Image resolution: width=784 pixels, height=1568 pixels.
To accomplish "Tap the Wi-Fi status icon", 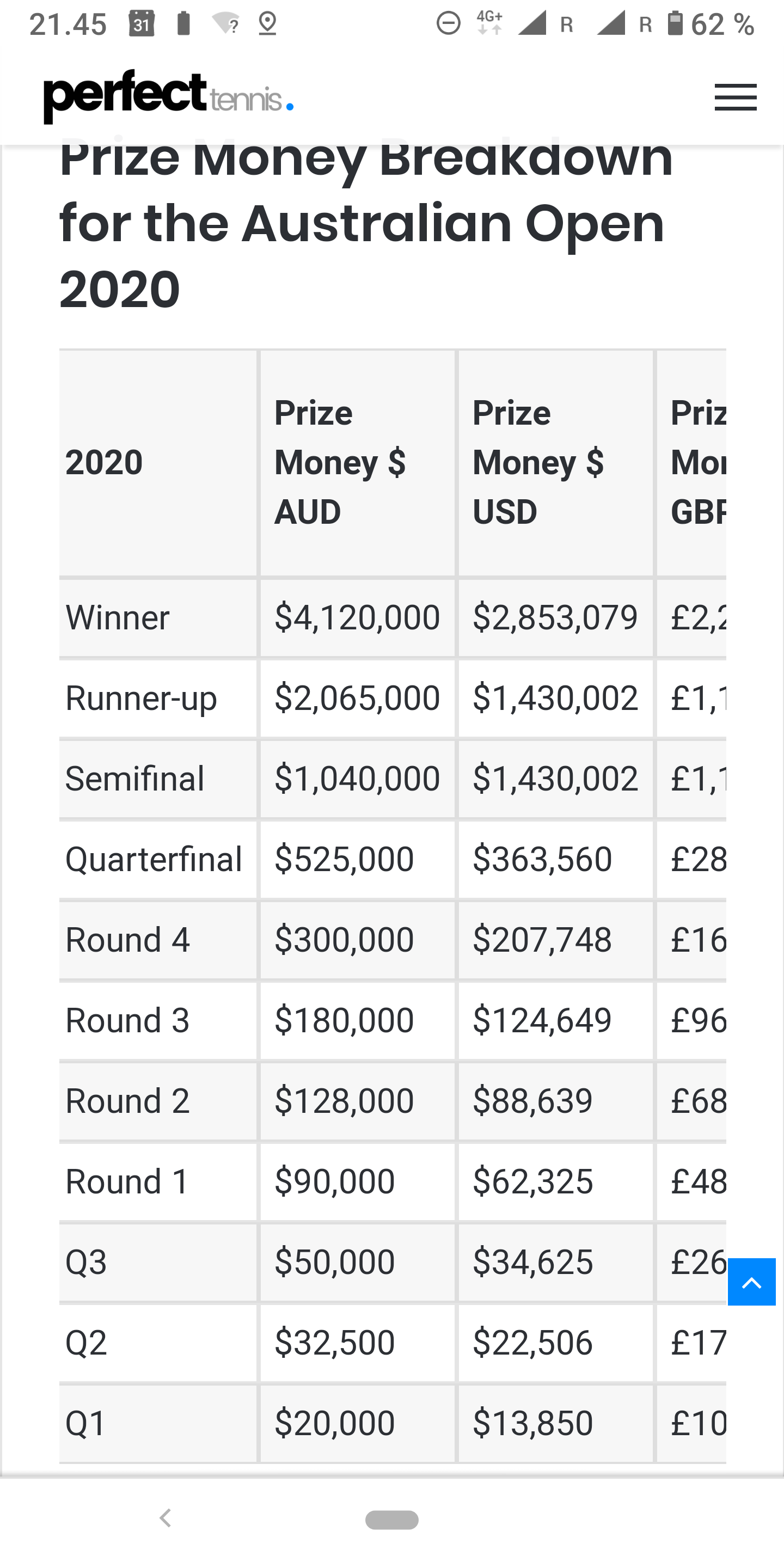I will 226,24.
